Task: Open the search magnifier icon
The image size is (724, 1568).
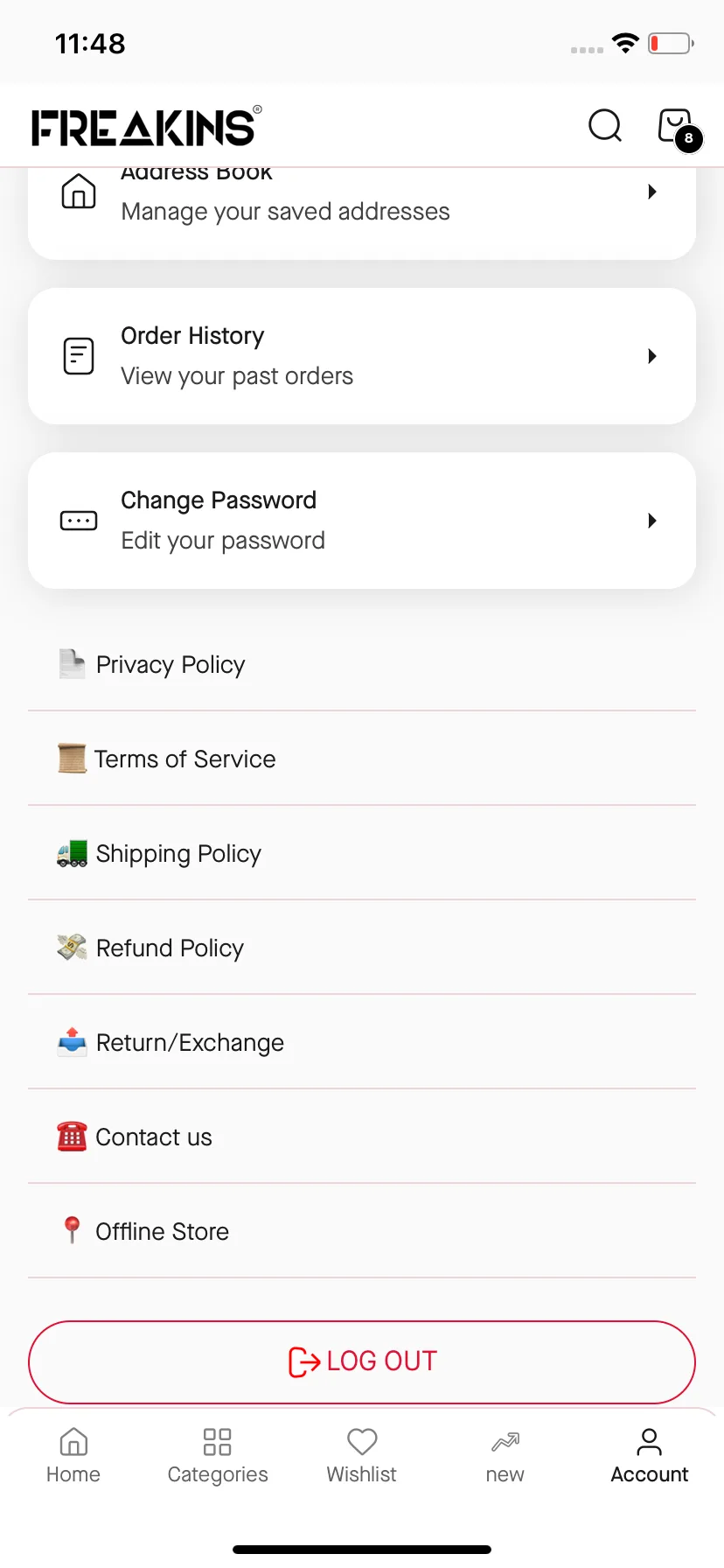Action: click(x=605, y=125)
